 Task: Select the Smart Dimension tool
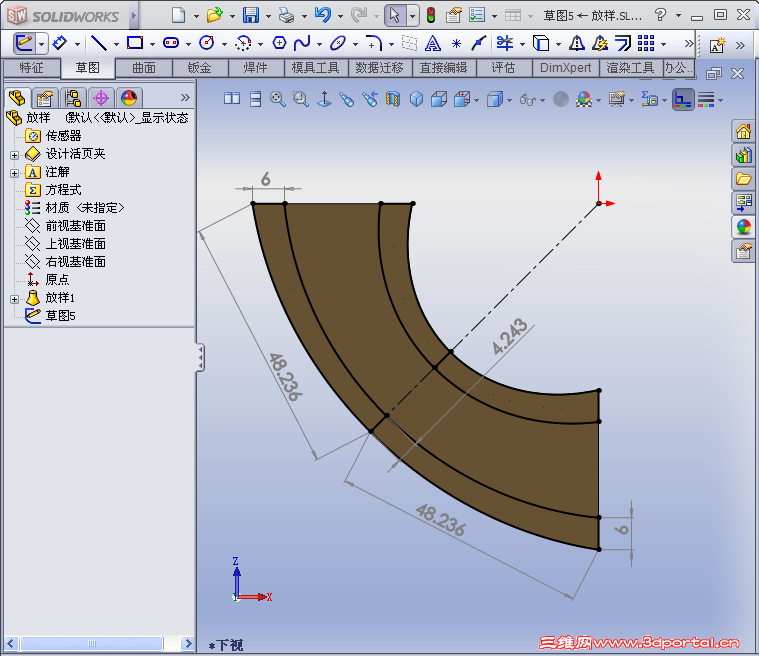tap(60, 44)
